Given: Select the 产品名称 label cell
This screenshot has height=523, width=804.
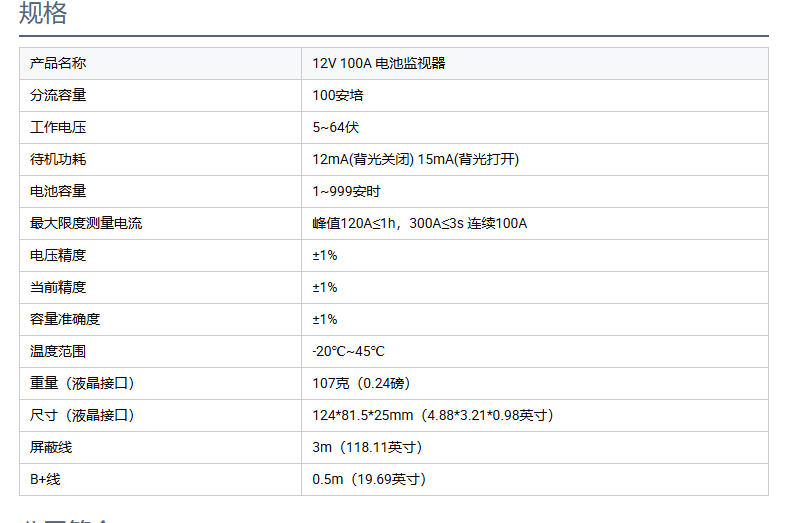Looking at the screenshot, I should pyautogui.click(x=58, y=63).
